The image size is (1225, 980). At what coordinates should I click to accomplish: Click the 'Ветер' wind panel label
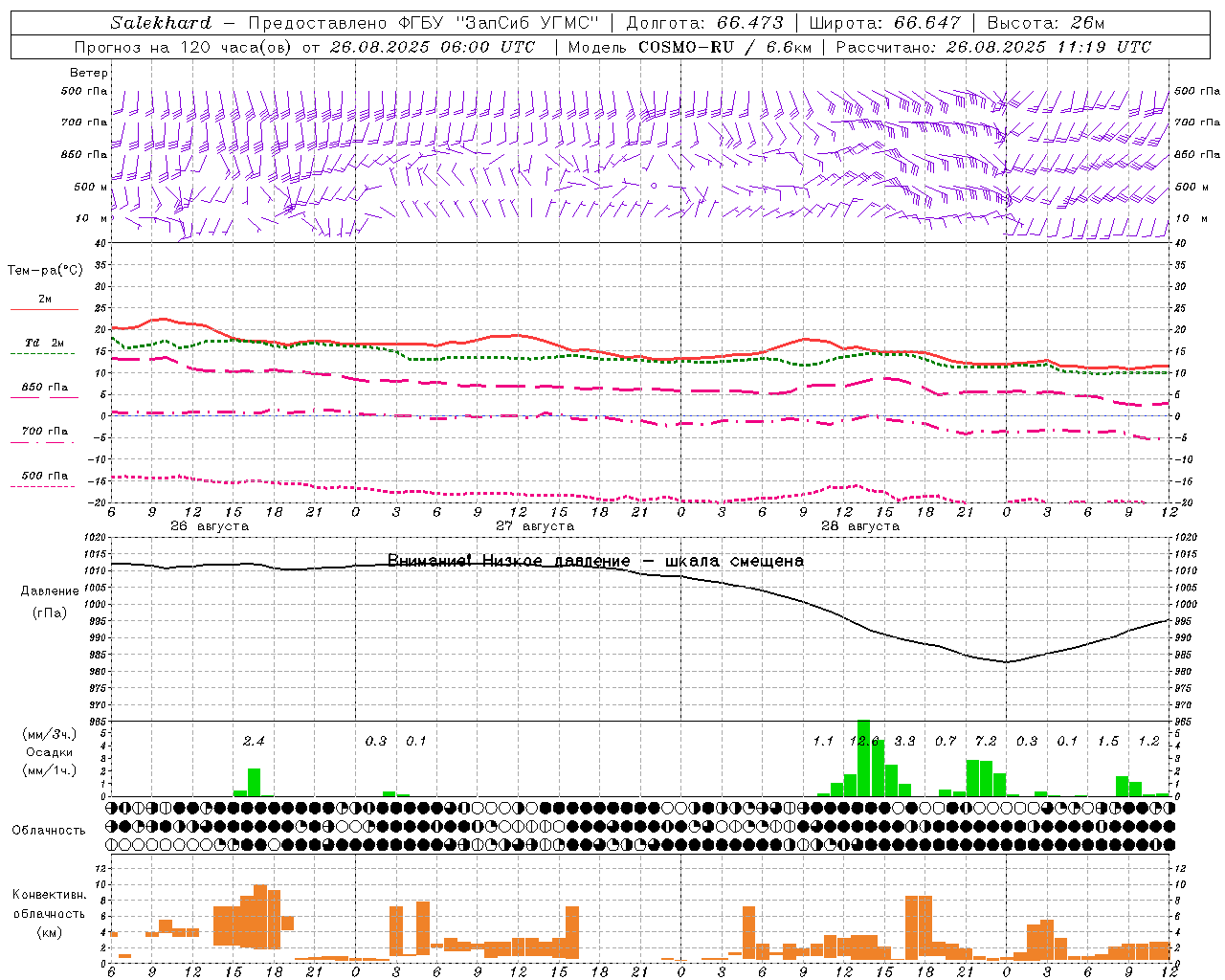point(89,73)
